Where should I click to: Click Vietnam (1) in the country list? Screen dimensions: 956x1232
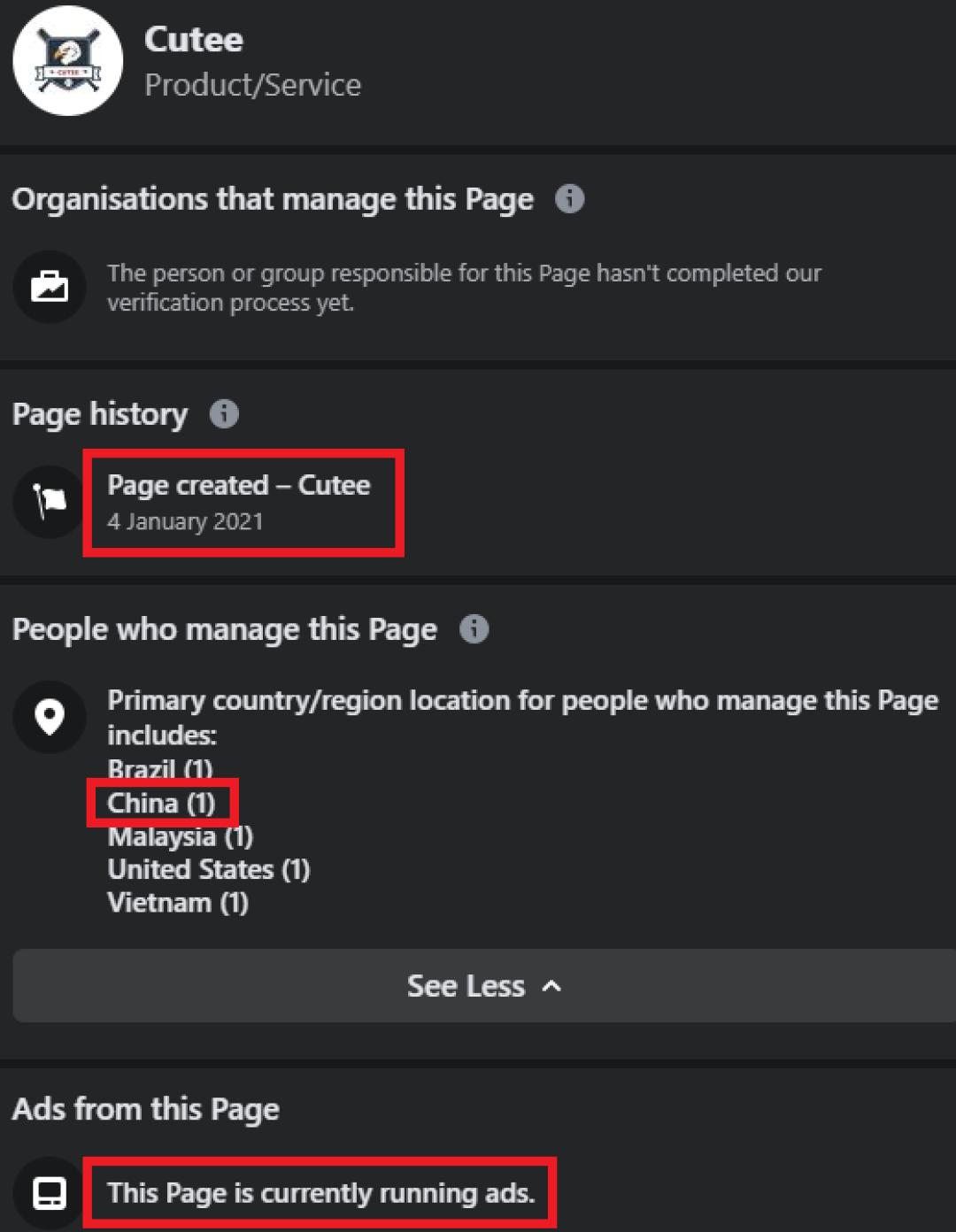click(177, 903)
